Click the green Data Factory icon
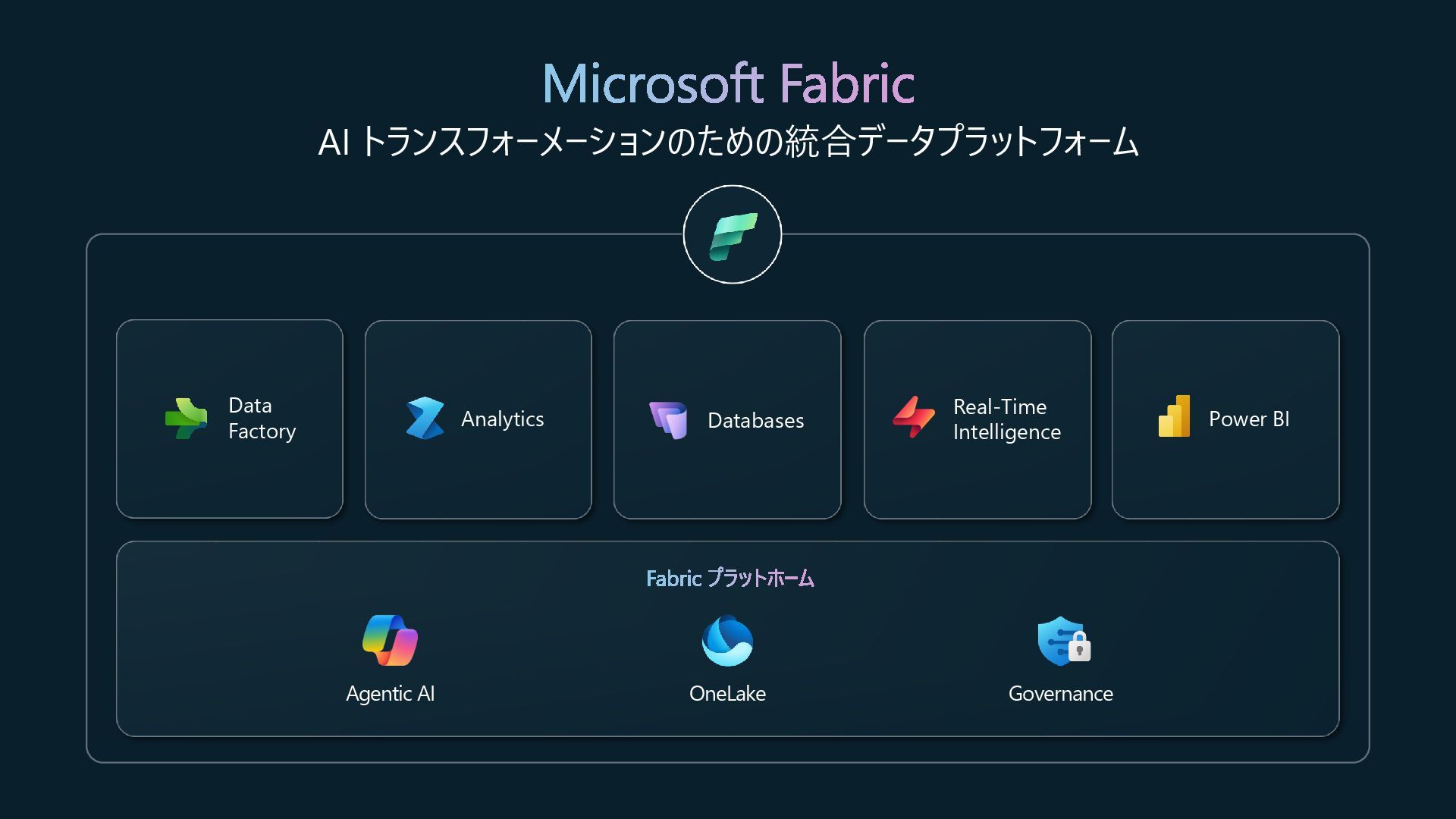 186,419
